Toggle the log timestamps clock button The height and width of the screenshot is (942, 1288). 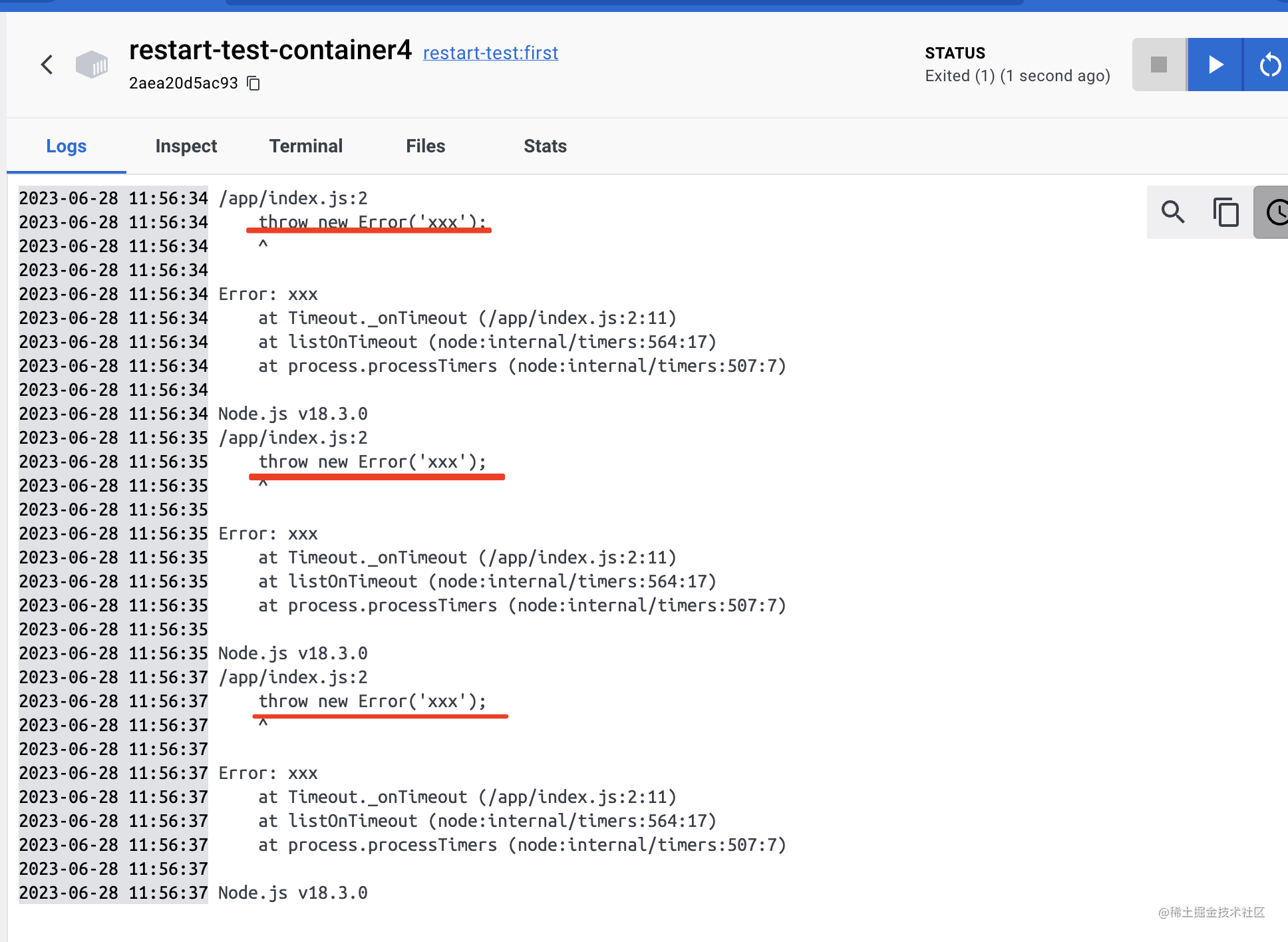pos(1275,212)
